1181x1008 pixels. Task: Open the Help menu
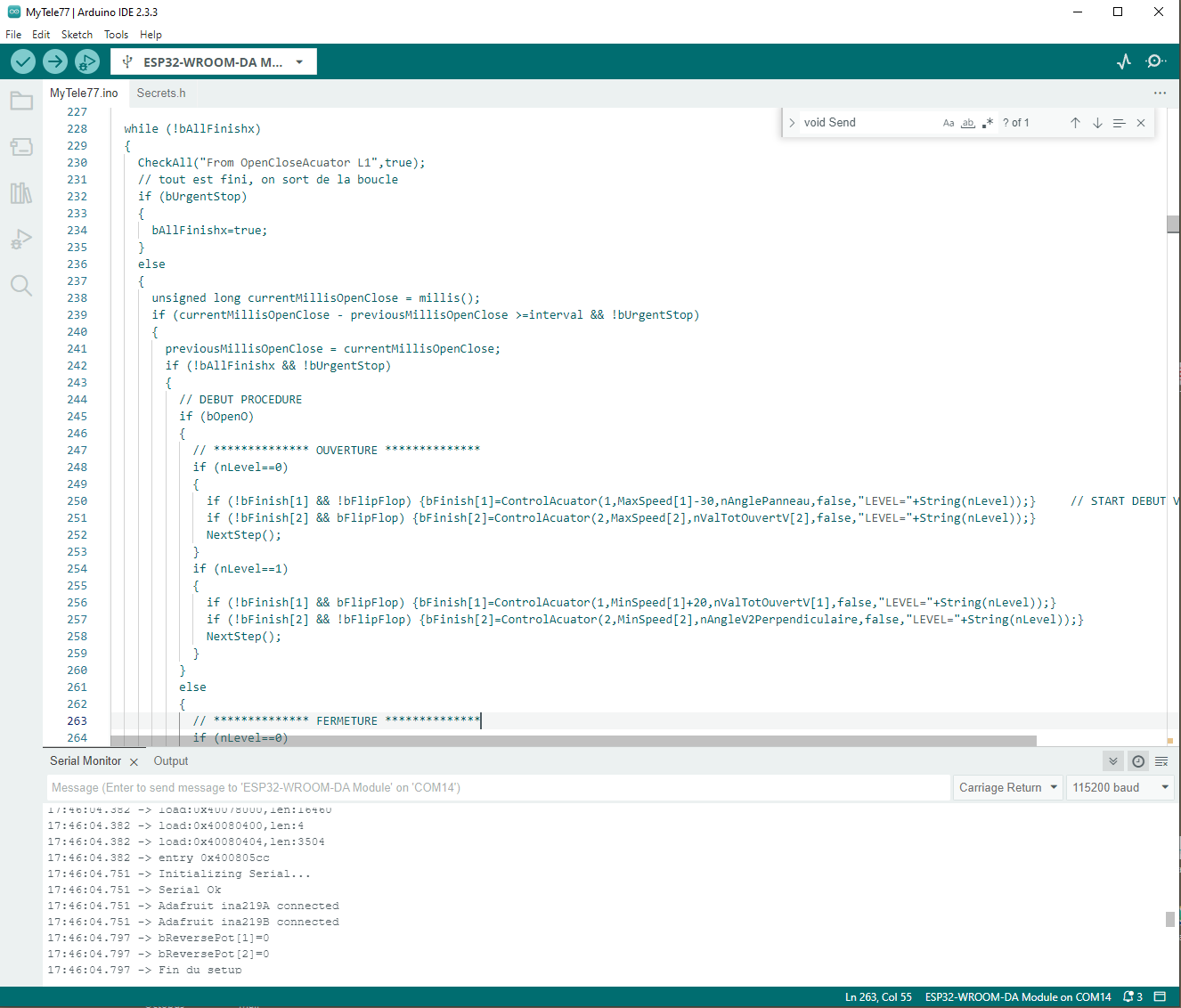[151, 35]
